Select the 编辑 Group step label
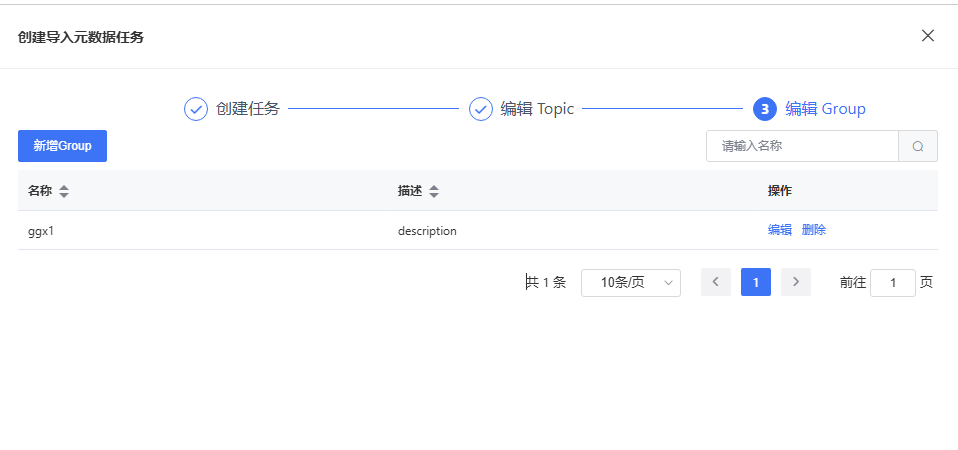 coord(825,109)
